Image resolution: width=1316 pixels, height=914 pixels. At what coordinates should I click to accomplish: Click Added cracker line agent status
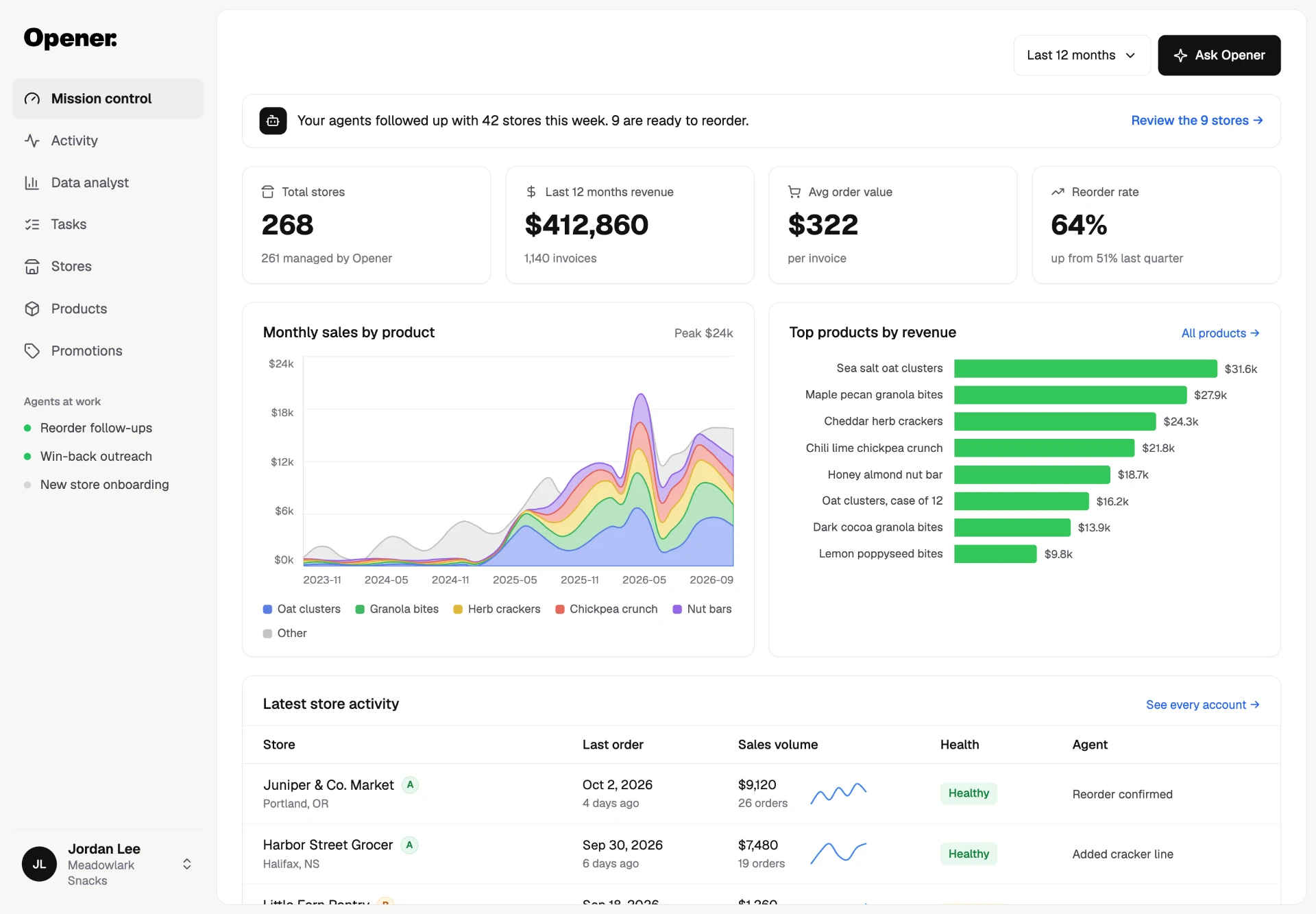pyautogui.click(x=1123, y=854)
